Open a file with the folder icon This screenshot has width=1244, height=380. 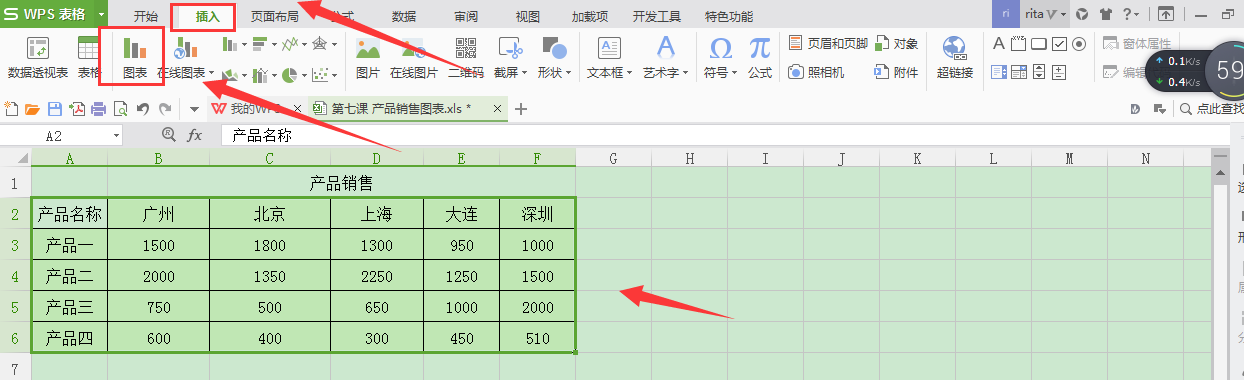pyautogui.click(x=32, y=108)
